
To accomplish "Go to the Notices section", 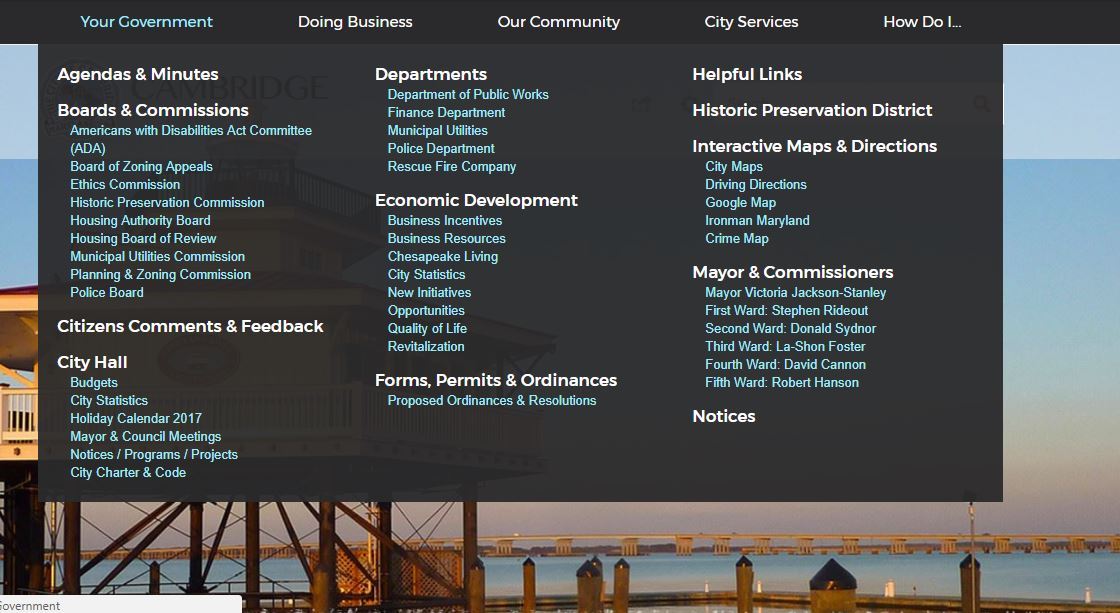I will point(723,416).
